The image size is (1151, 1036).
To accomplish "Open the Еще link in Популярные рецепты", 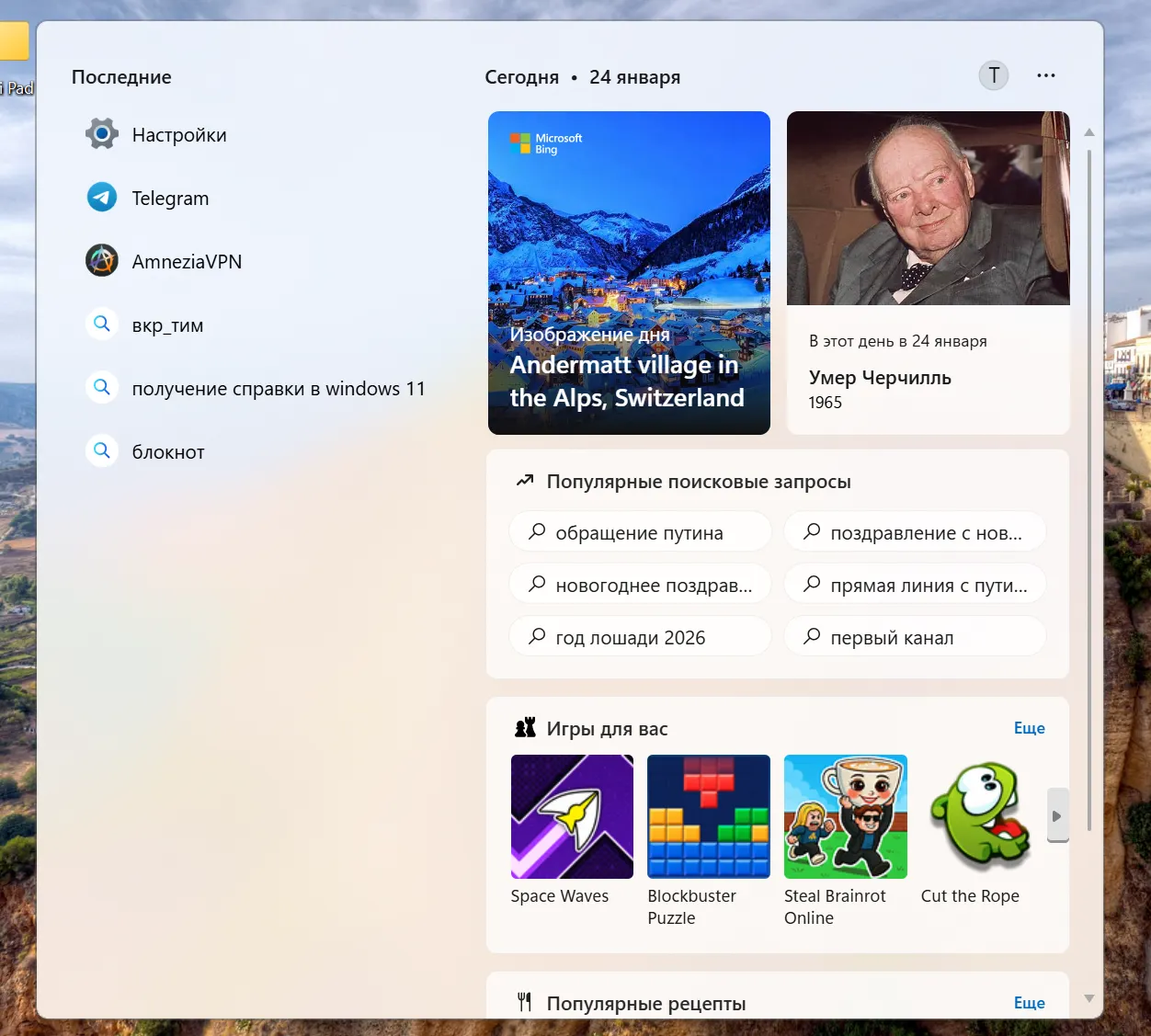I will pos(1029,1003).
